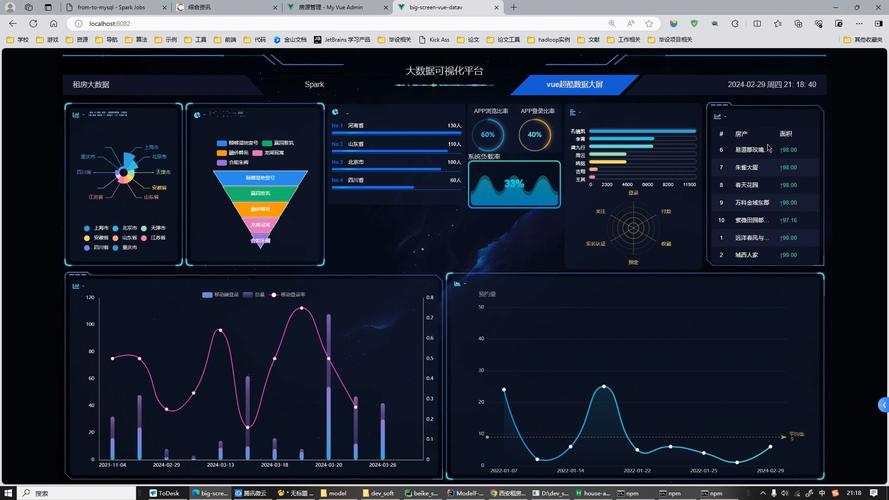Add page to favorites star icon
The image size is (889, 500).
(x=649, y=24)
